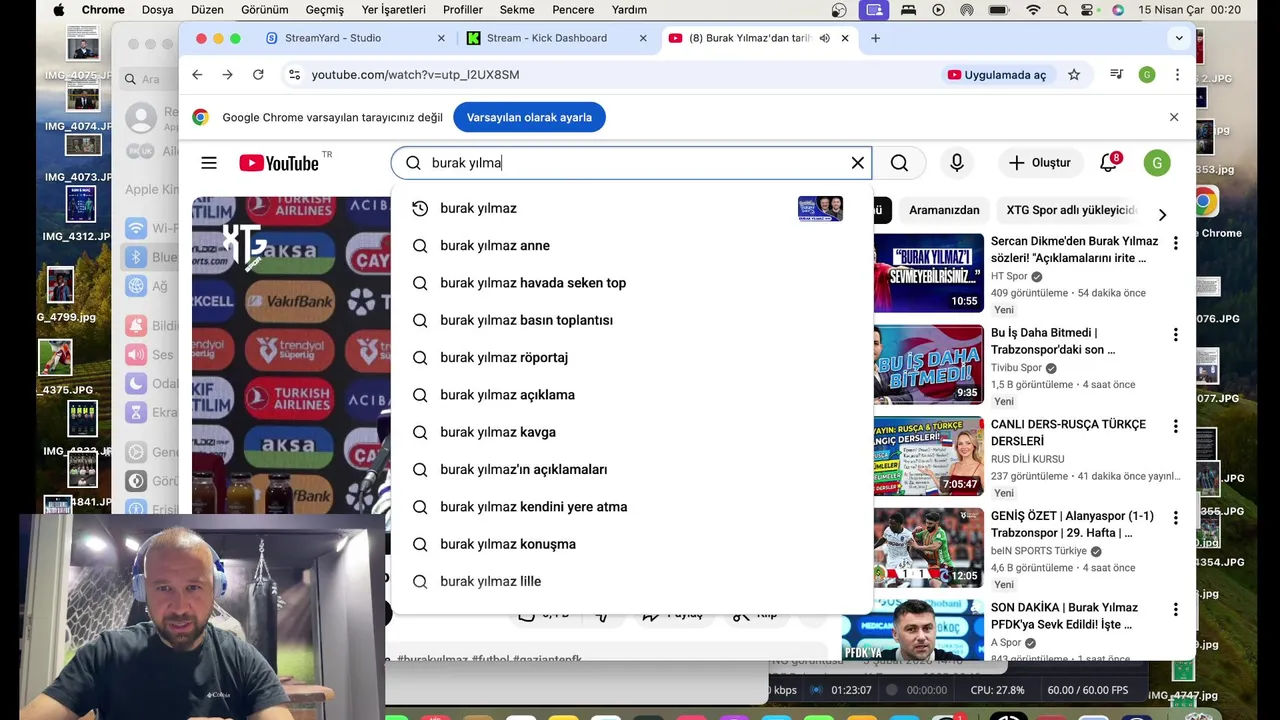The image size is (1280, 720).
Task: Select suggestion burak yılmaz röportaj
Action: point(631,358)
